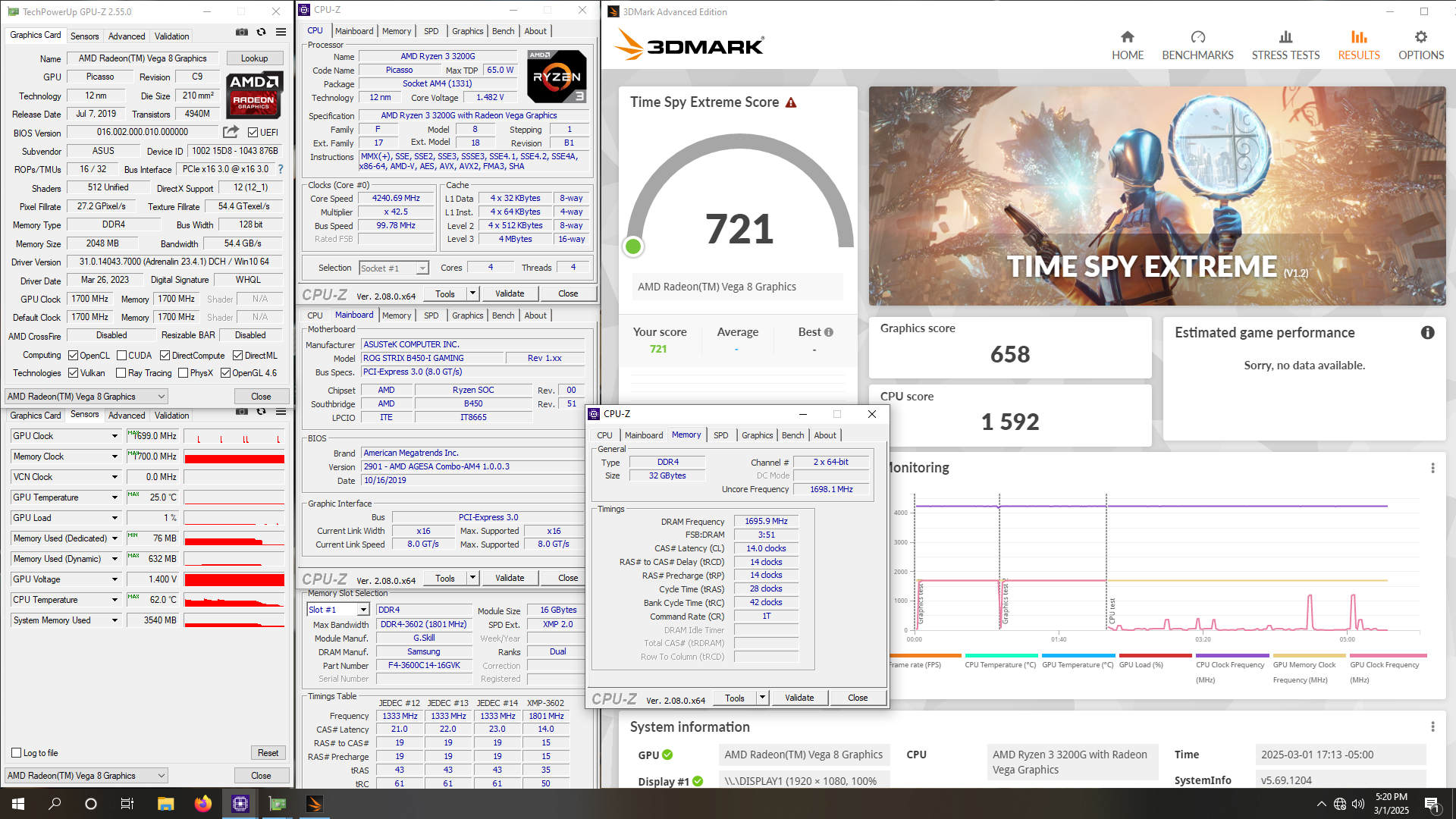Click CPU Temperature legend color bar
Viewport: 1456px width, 819px height.
tap(1001, 656)
